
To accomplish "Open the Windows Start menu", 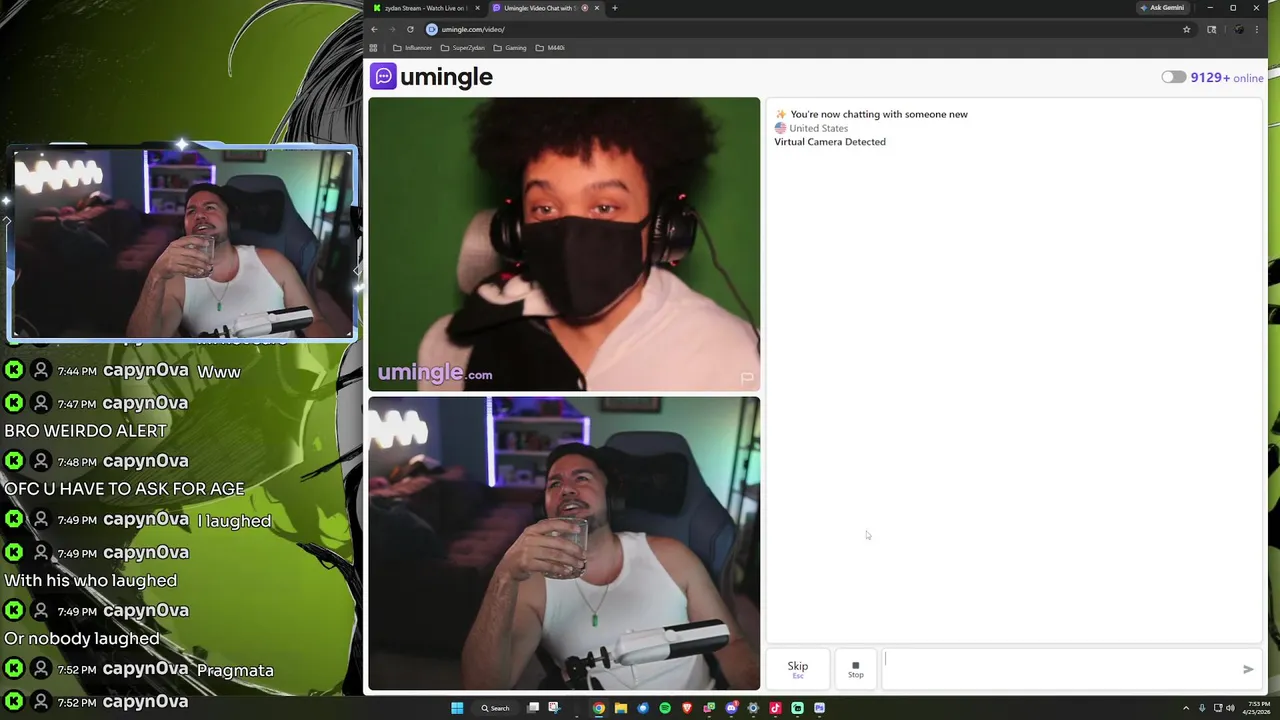I will 457,708.
